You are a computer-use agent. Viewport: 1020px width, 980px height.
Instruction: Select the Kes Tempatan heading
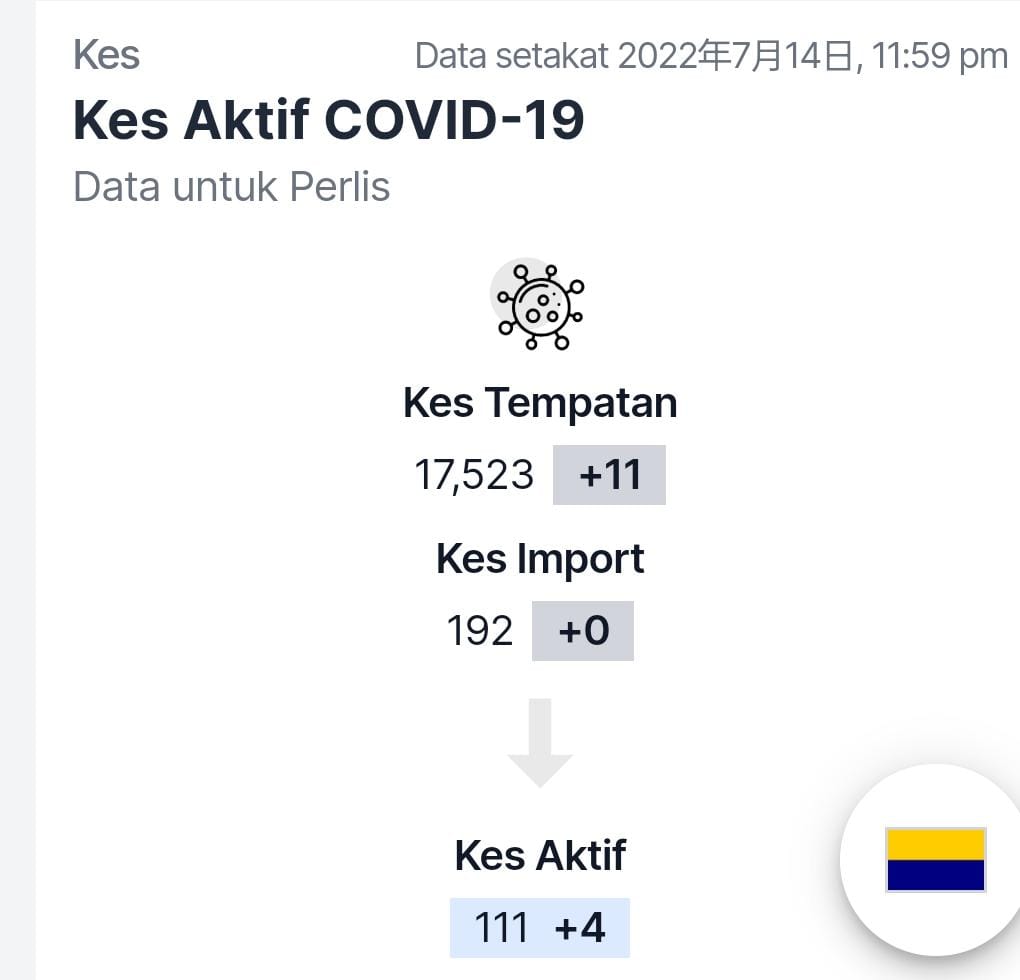click(540, 403)
